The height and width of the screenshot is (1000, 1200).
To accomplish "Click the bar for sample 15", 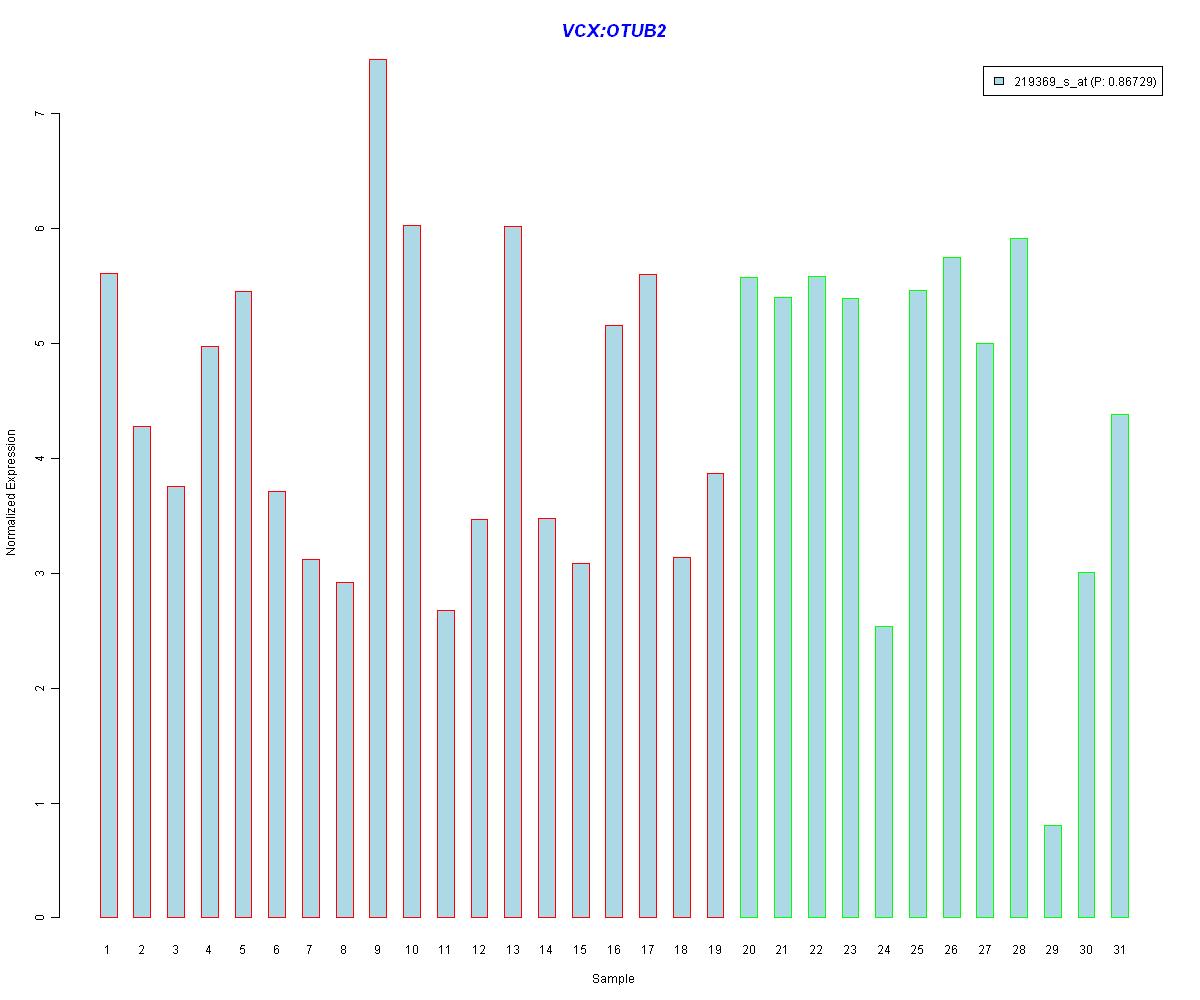I will [581, 740].
